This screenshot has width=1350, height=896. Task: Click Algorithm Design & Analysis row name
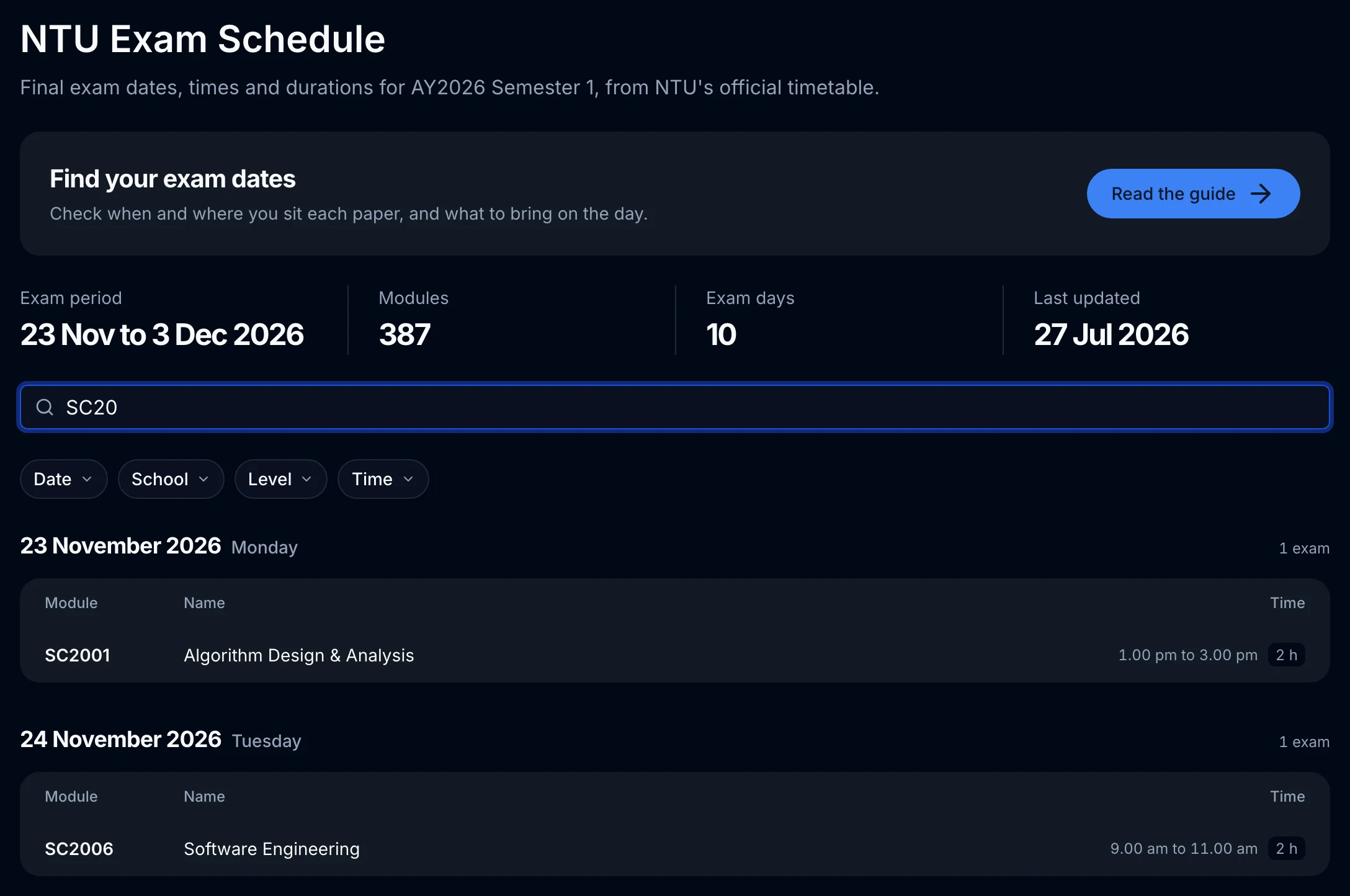click(x=298, y=655)
